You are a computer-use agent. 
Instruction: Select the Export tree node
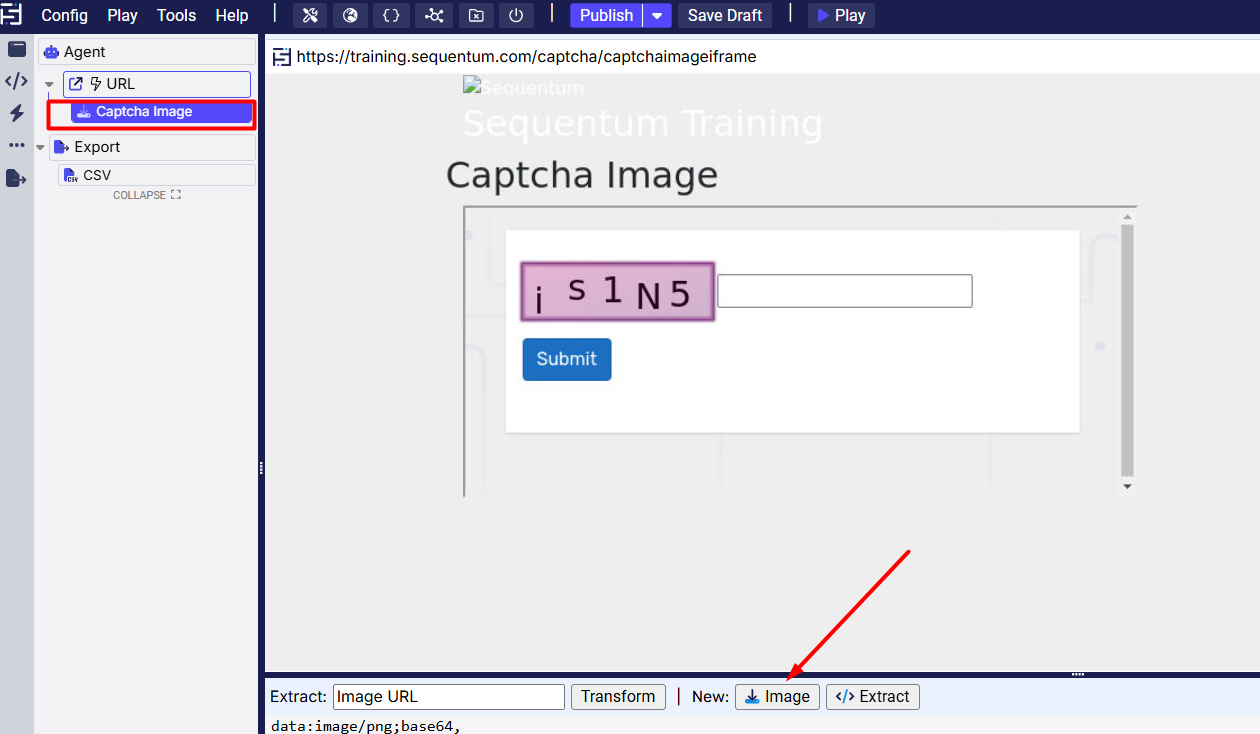coord(152,147)
